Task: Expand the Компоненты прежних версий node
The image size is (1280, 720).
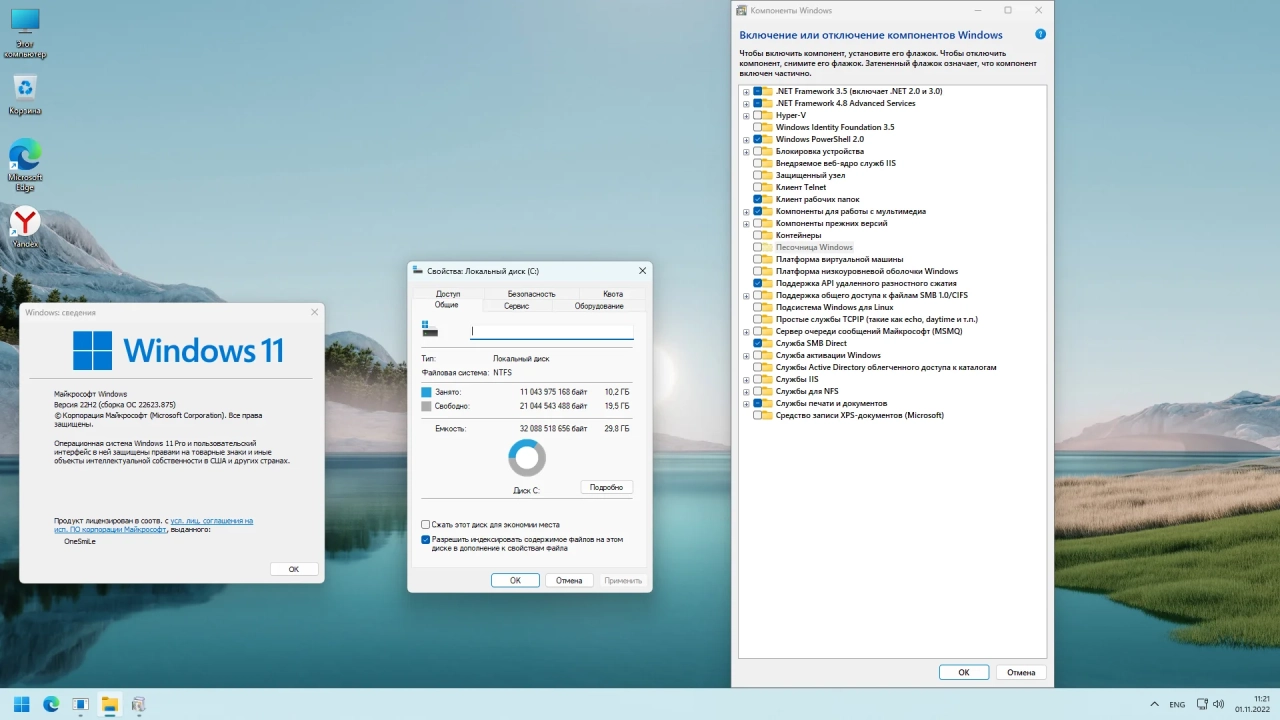Action: click(x=746, y=223)
